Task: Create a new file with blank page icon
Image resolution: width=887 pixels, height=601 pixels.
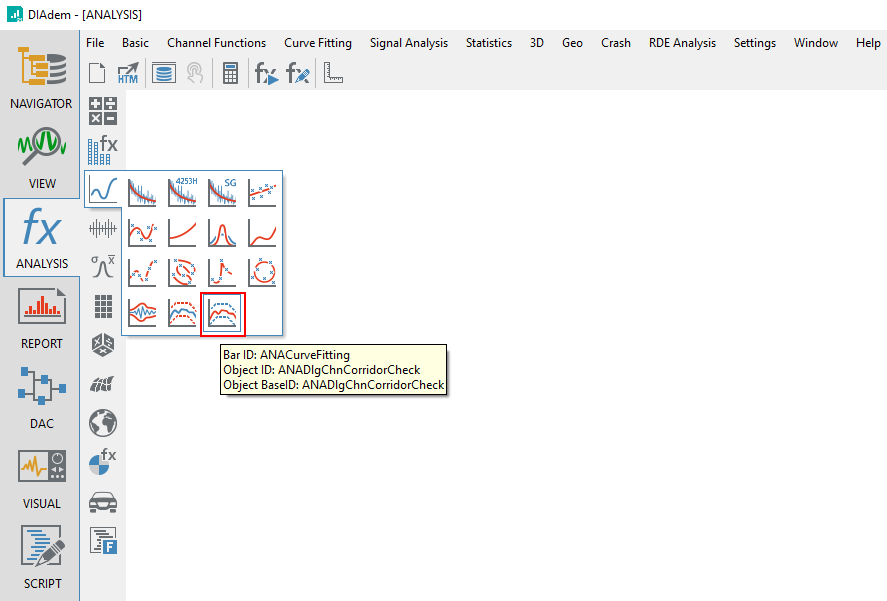Action: pos(97,73)
